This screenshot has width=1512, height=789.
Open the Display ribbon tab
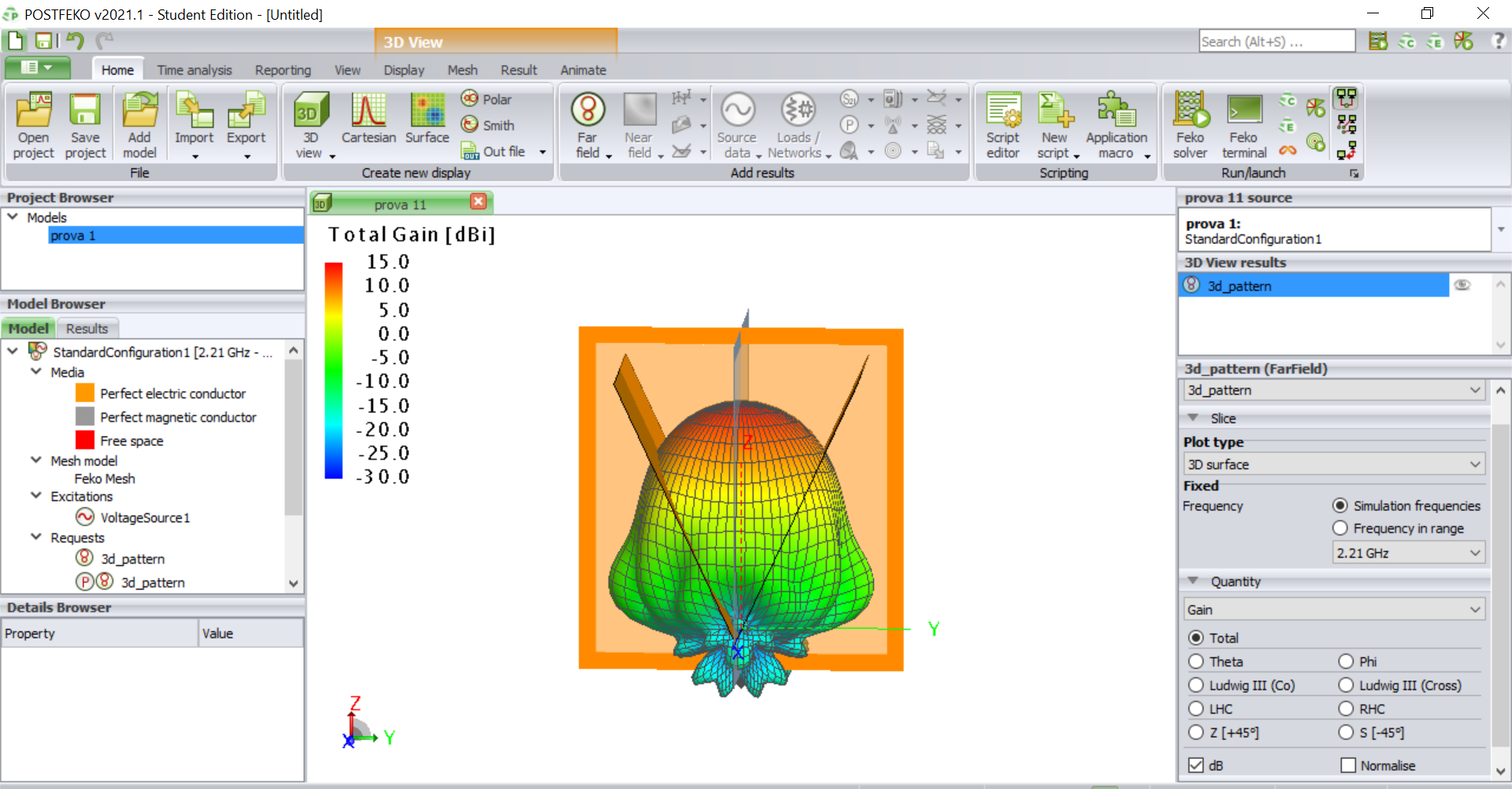coord(404,70)
